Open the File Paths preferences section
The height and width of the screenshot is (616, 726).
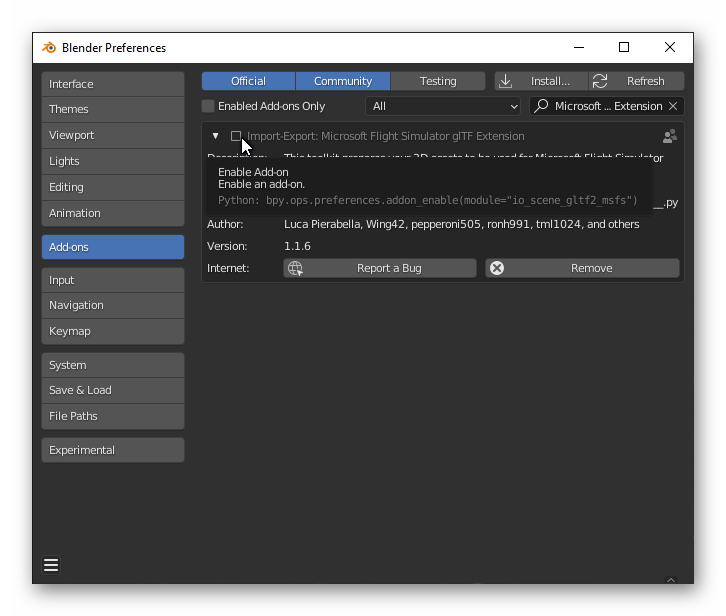(x=113, y=416)
